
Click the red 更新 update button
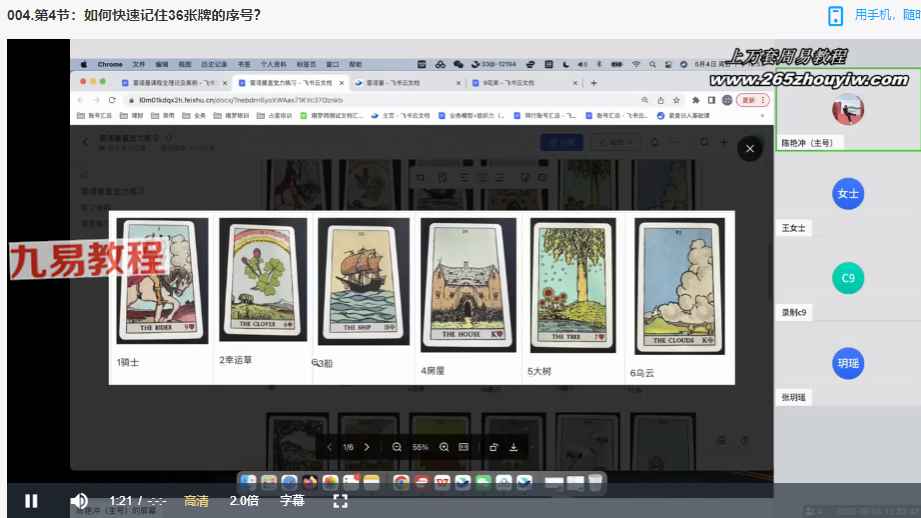(748, 100)
